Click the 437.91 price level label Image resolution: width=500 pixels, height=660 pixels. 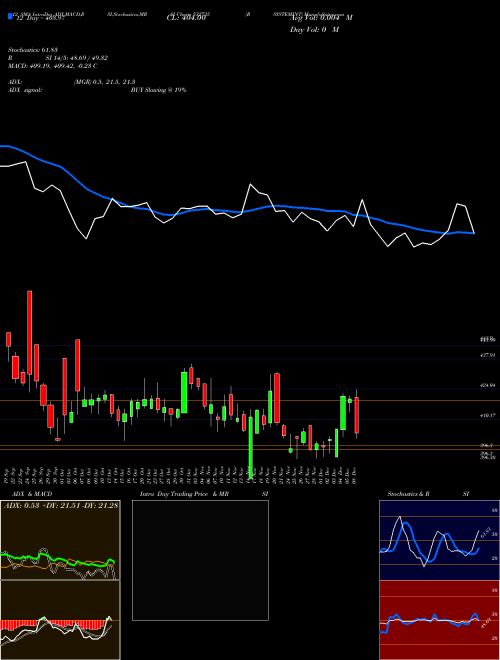pyautogui.click(x=487, y=355)
